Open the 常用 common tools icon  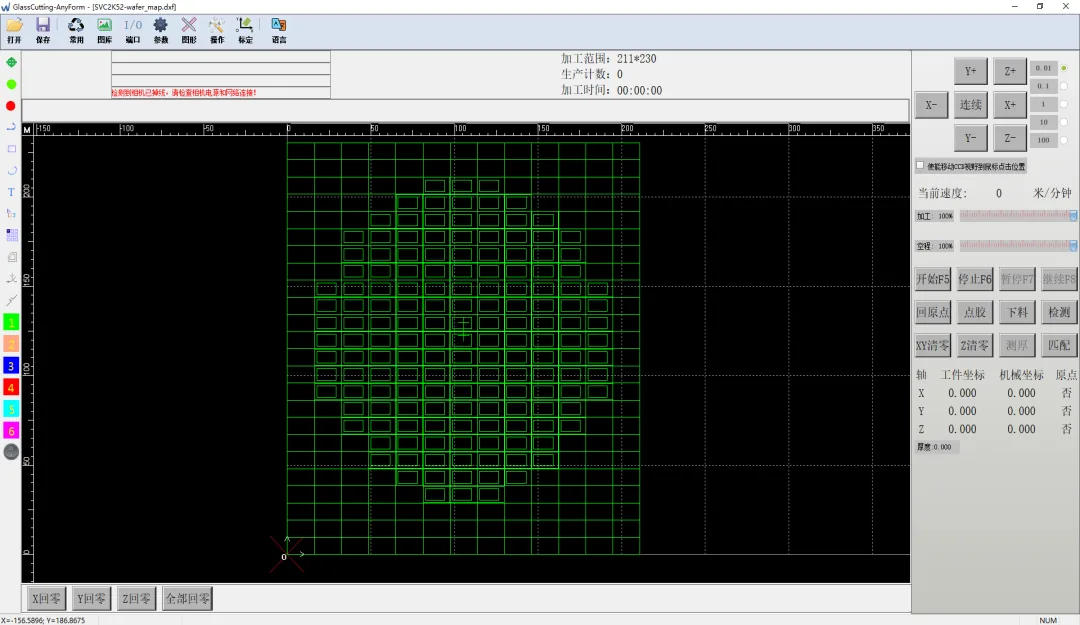76,30
